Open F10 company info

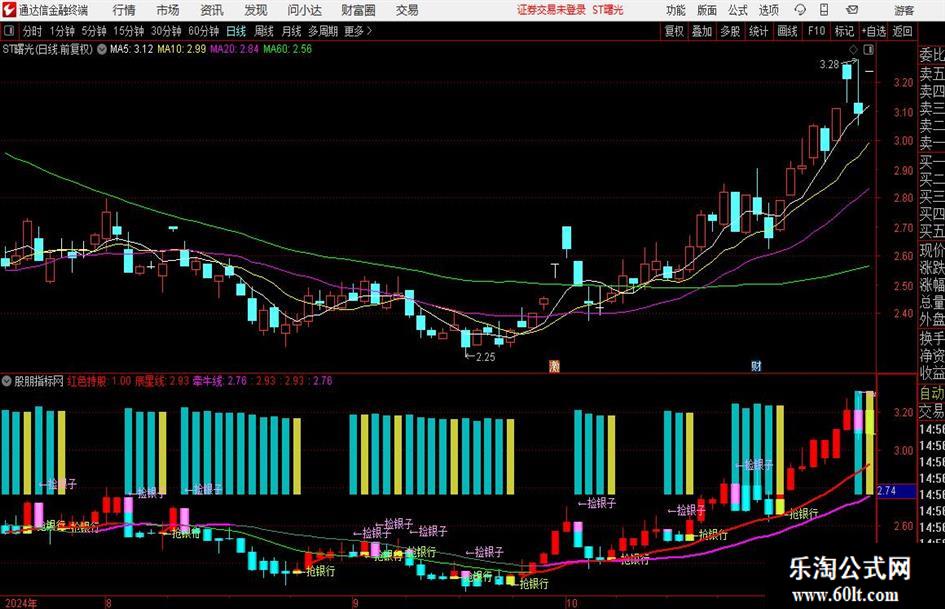pyautogui.click(x=816, y=31)
